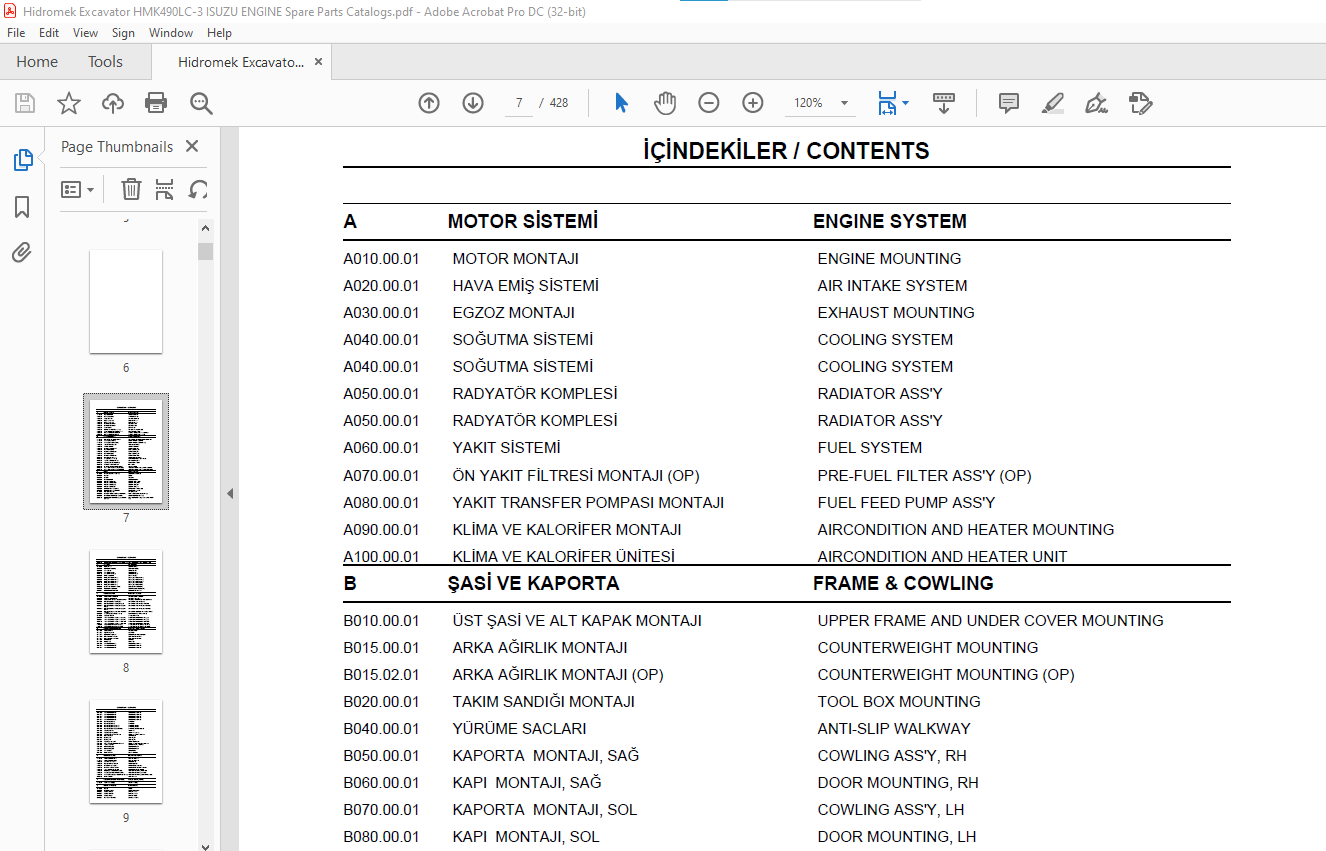Zoom in with the plus icon

[x=753, y=103]
